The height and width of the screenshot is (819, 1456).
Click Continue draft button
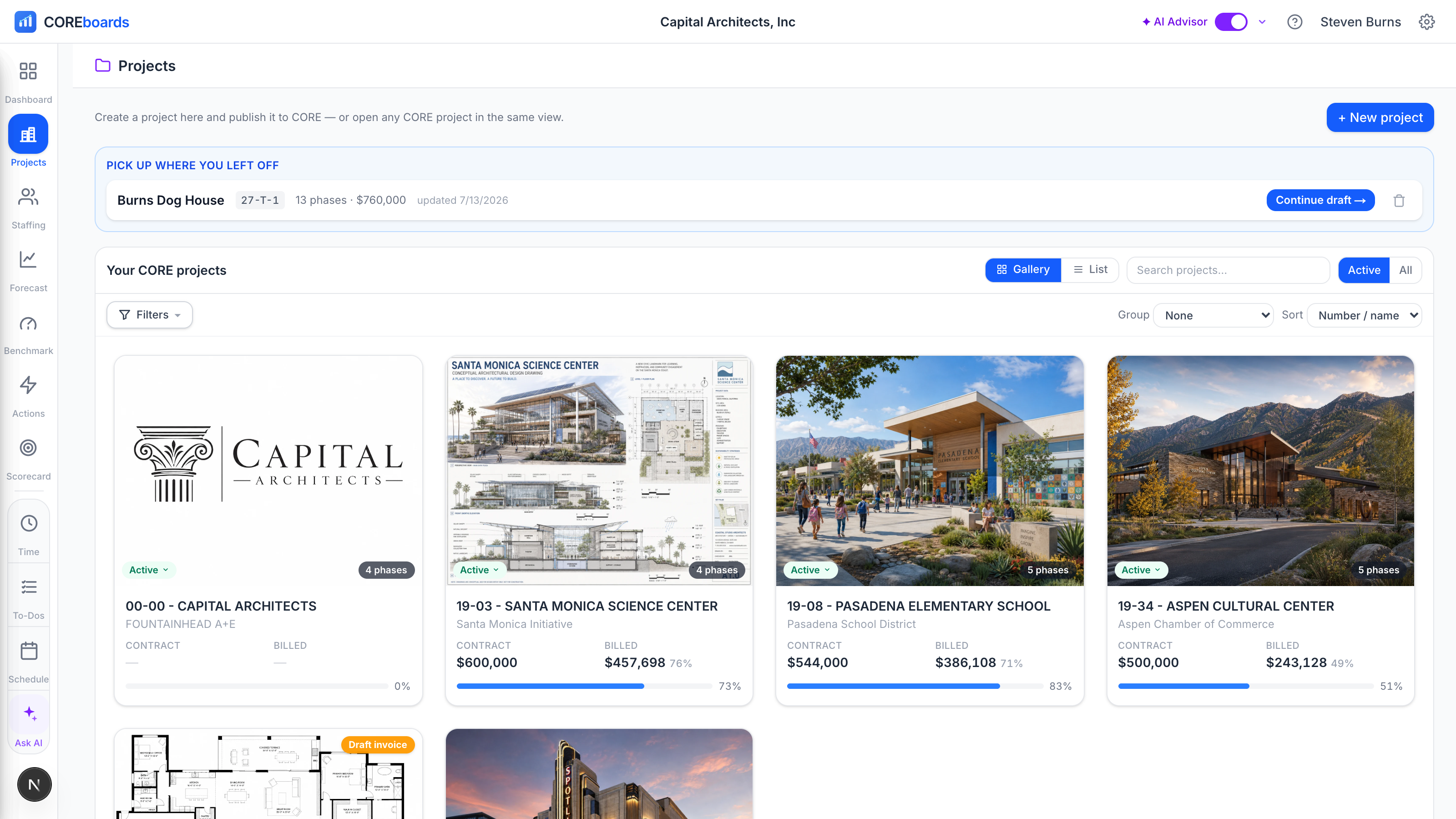[x=1320, y=200]
